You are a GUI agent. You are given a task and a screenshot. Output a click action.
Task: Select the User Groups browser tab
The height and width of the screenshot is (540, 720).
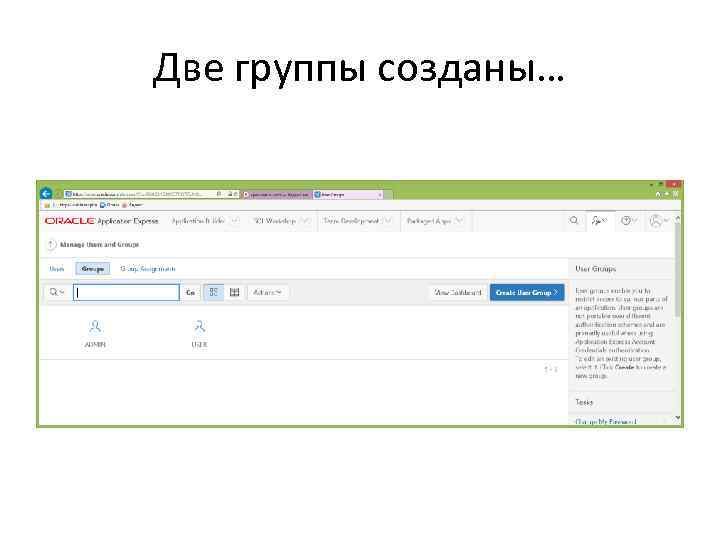348,195
